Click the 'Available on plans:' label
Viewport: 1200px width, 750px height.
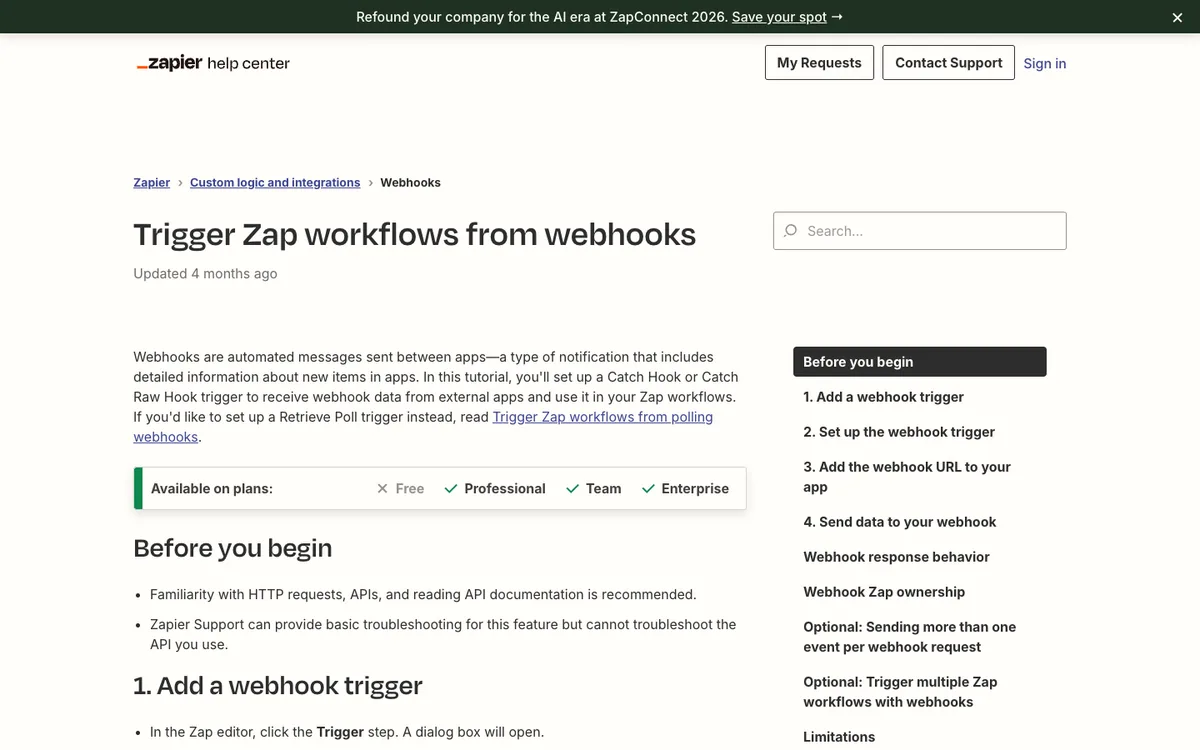click(212, 489)
